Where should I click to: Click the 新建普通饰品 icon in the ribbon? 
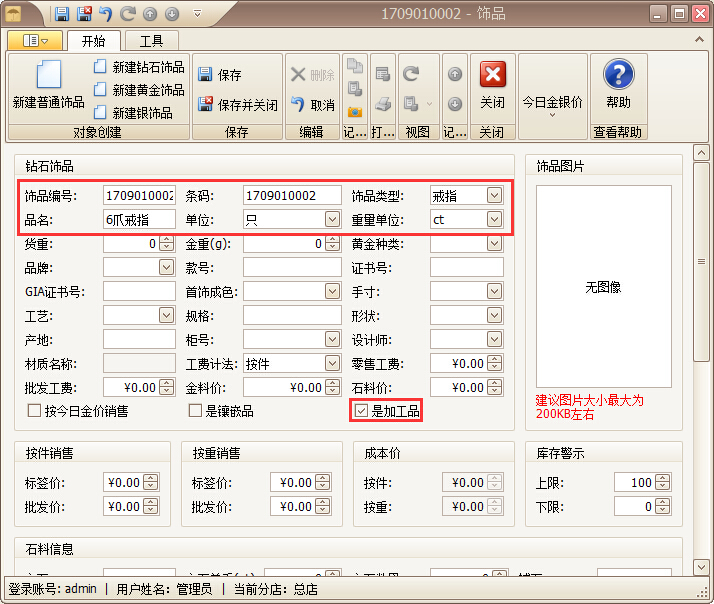pos(48,76)
